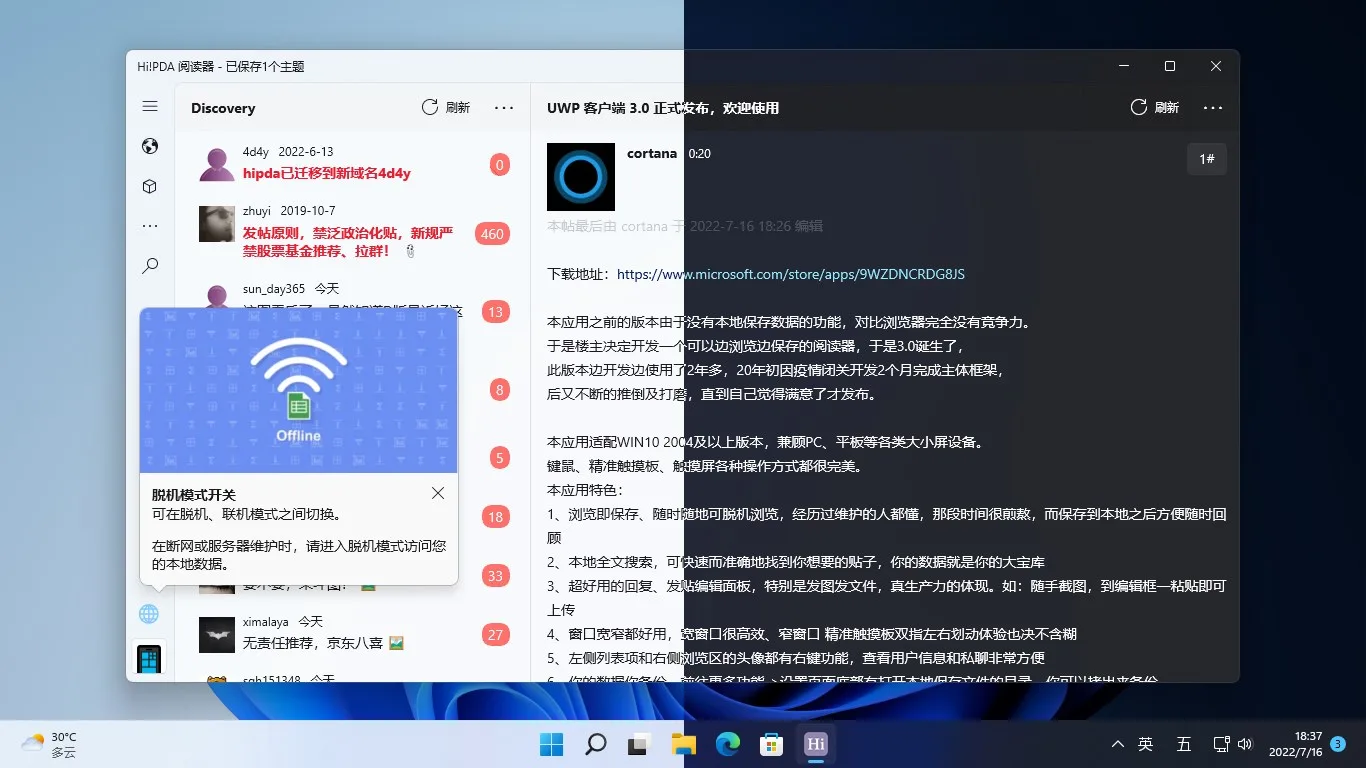Image resolution: width=1366 pixels, height=768 pixels.
Task: Open network and volume quick settings
Action: point(1233,744)
